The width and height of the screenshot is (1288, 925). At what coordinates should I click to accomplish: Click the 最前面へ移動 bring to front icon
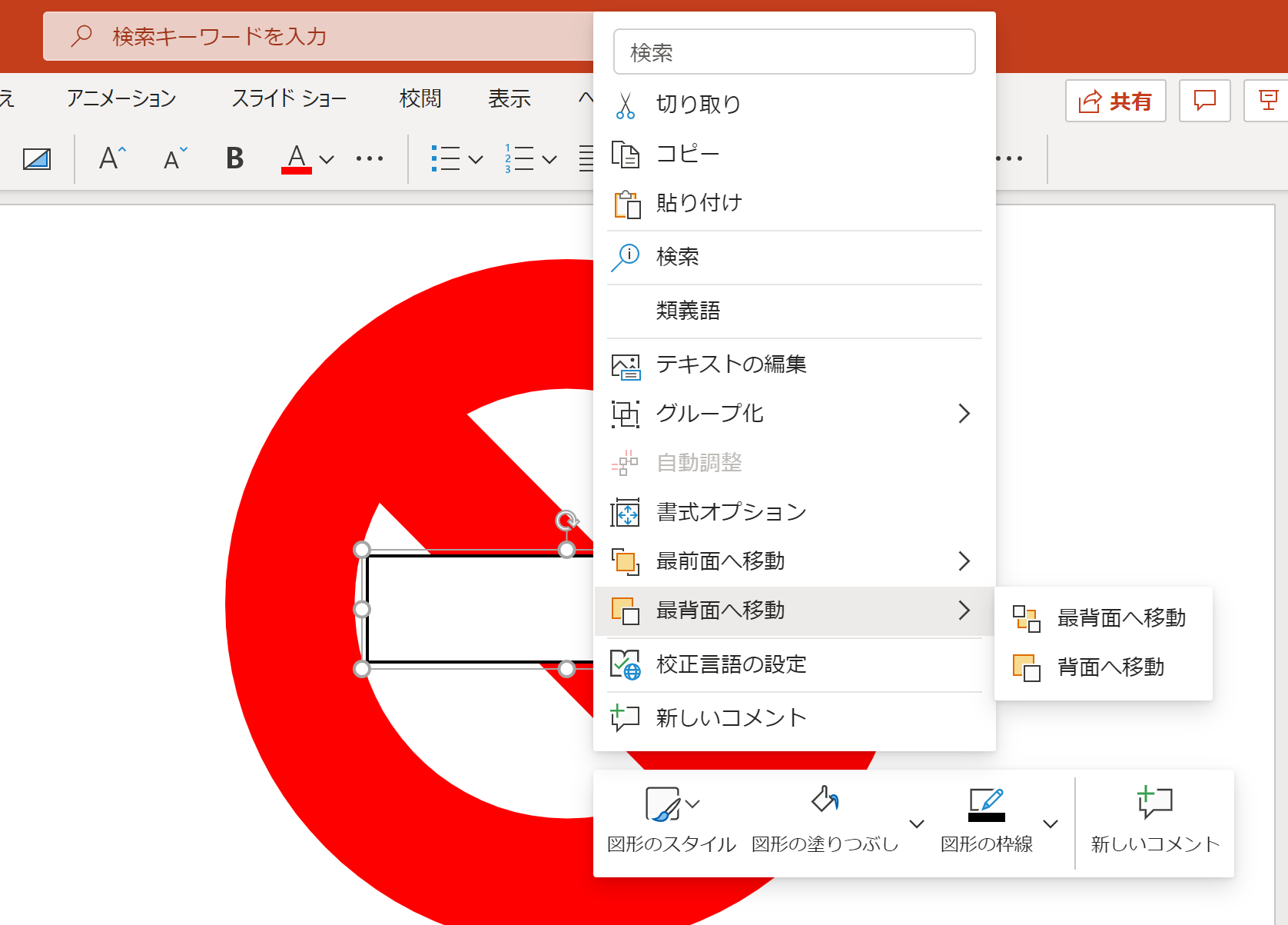click(x=626, y=561)
